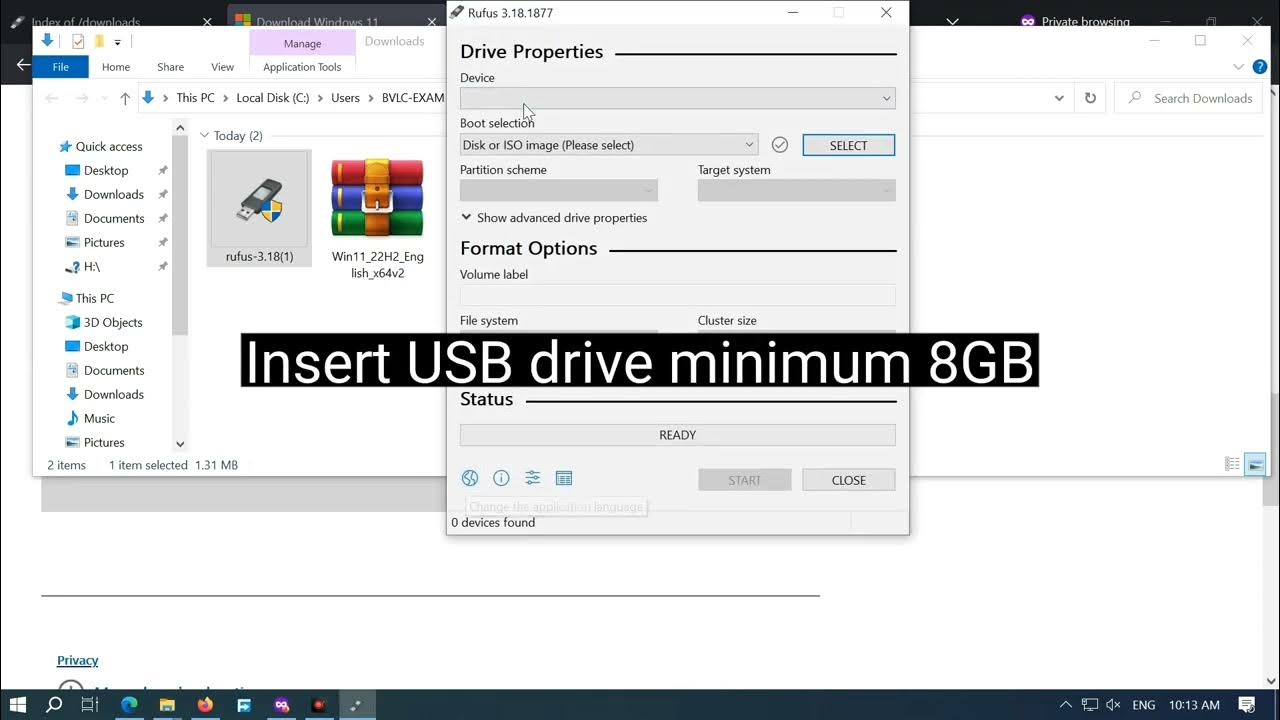Open the notification center icon
Image resolution: width=1280 pixels, height=720 pixels.
(x=1247, y=705)
